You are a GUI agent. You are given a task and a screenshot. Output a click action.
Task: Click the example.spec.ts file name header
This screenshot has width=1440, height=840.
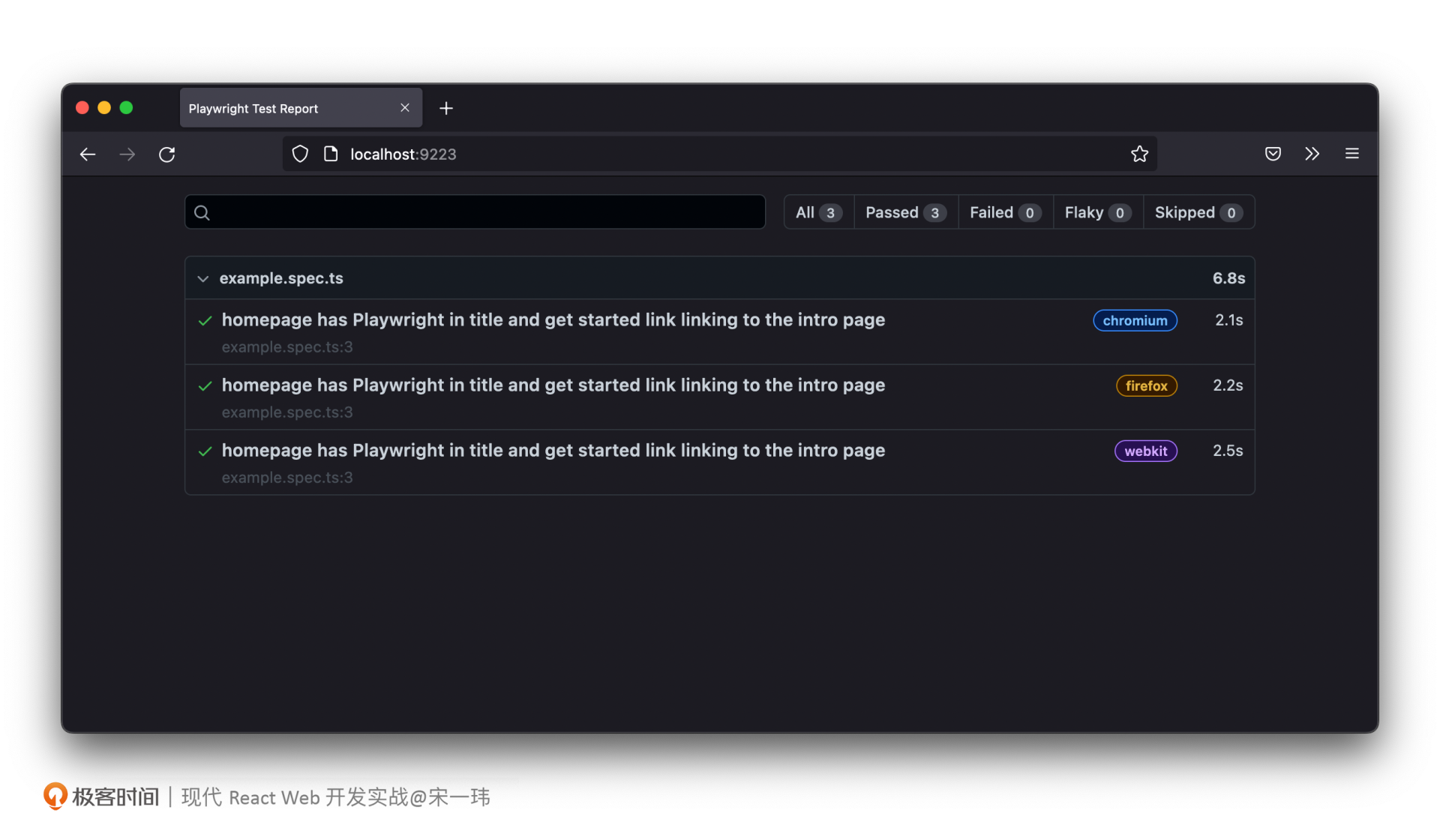(x=281, y=278)
